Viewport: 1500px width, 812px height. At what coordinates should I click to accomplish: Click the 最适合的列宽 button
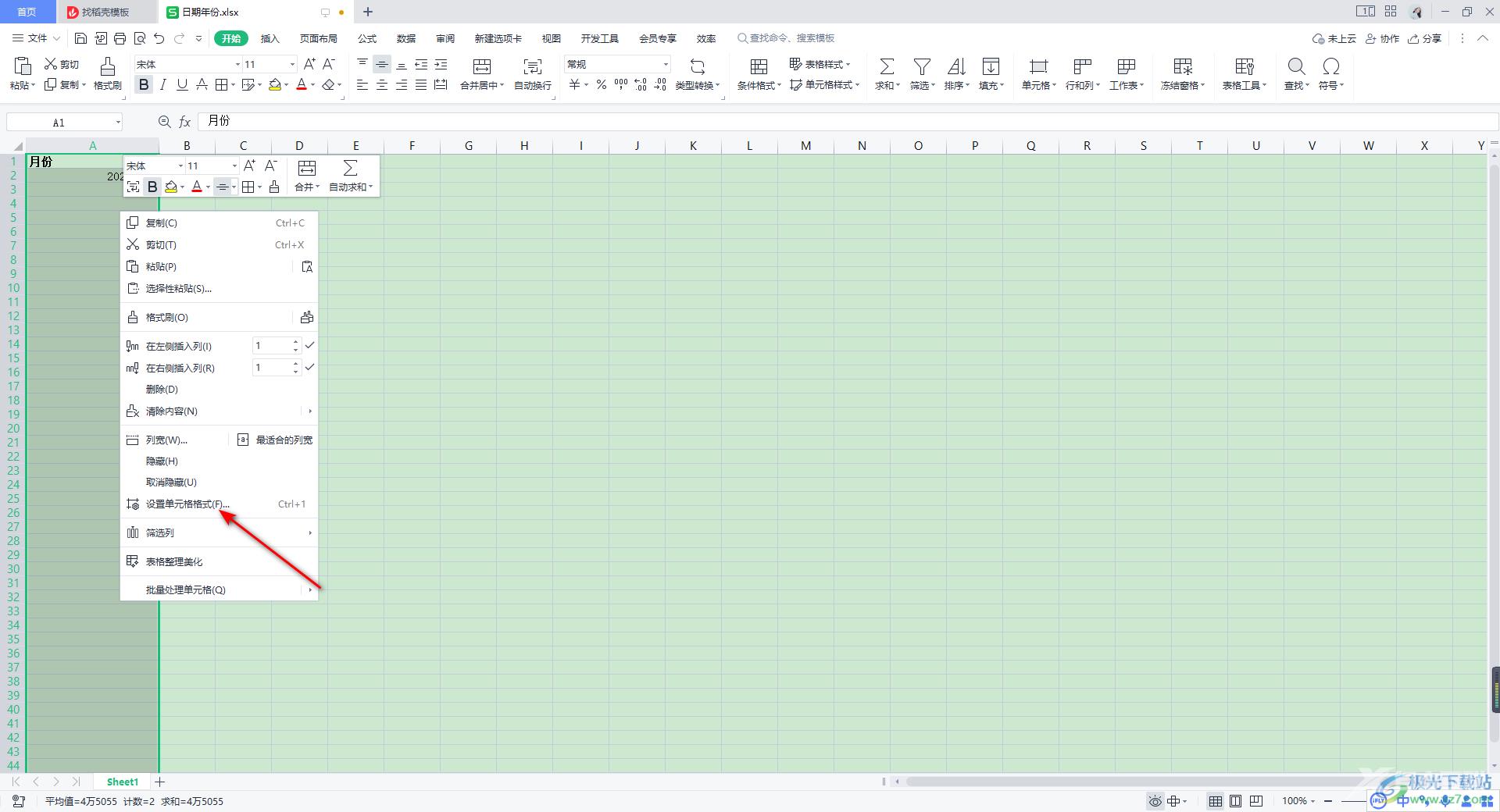274,440
